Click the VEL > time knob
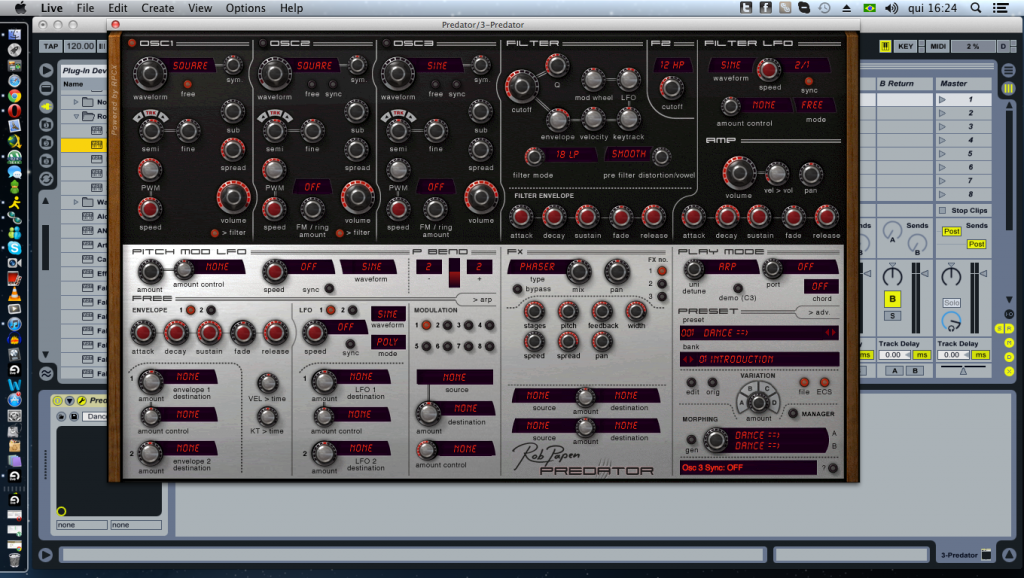 [267, 383]
